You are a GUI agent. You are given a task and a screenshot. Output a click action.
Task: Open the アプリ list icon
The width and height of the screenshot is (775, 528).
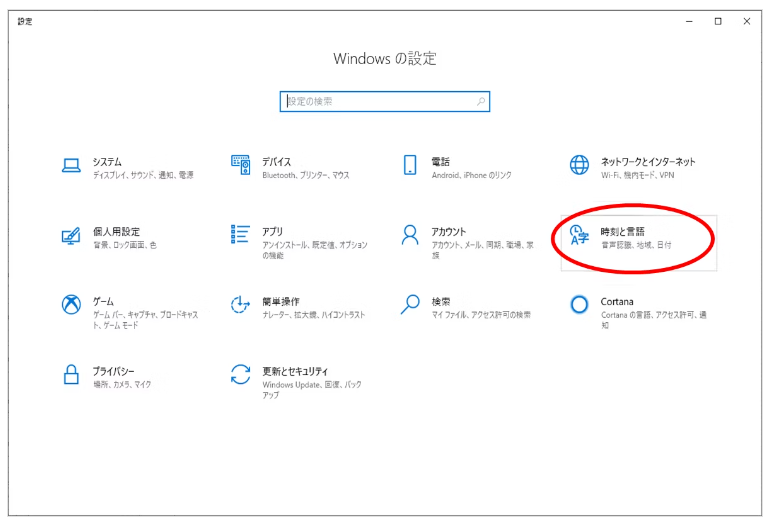[240, 235]
